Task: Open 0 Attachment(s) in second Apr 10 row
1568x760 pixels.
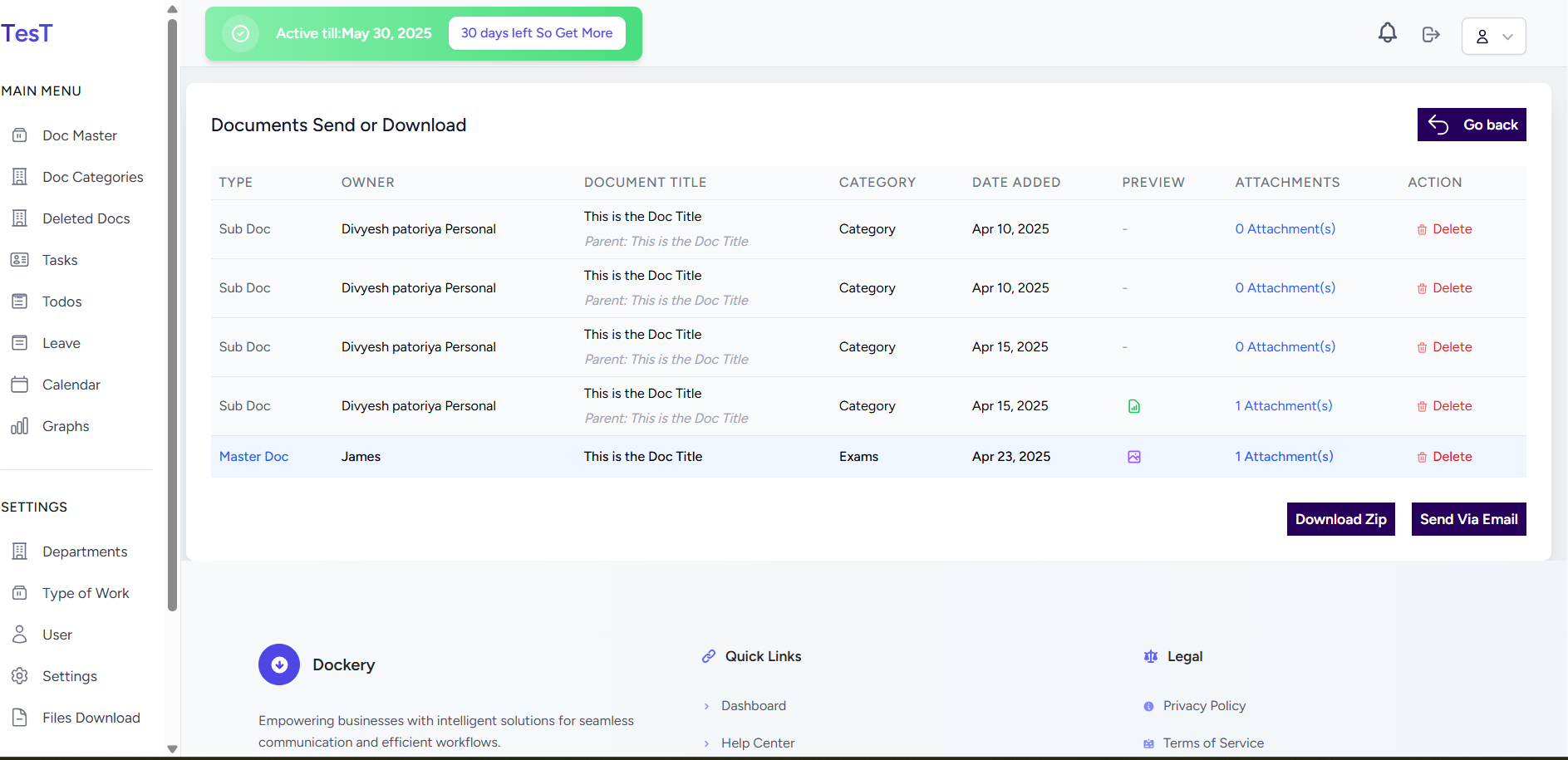Action: tap(1285, 288)
